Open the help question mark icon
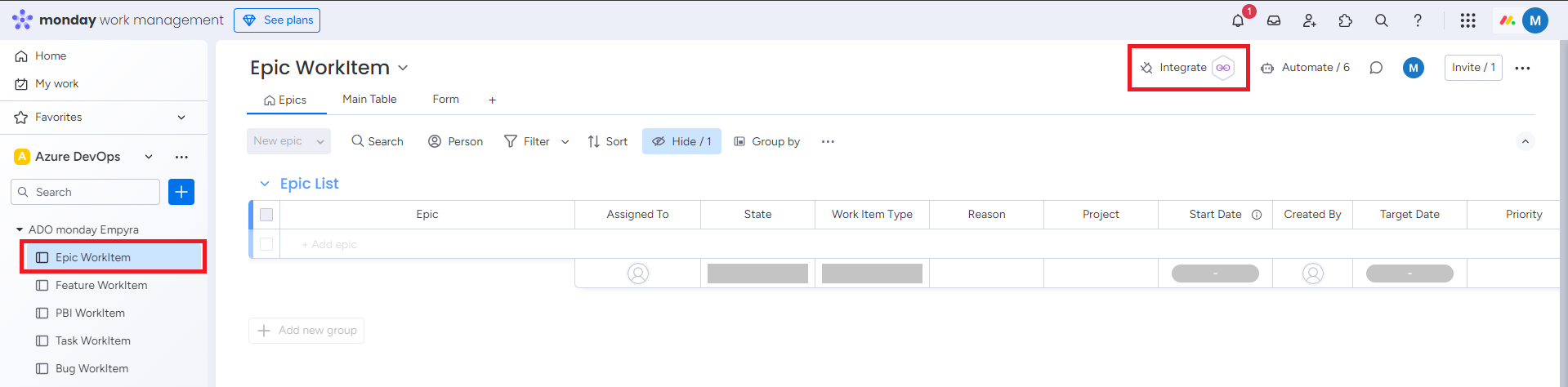This screenshot has width=1568, height=387. click(x=1418, y=20)
